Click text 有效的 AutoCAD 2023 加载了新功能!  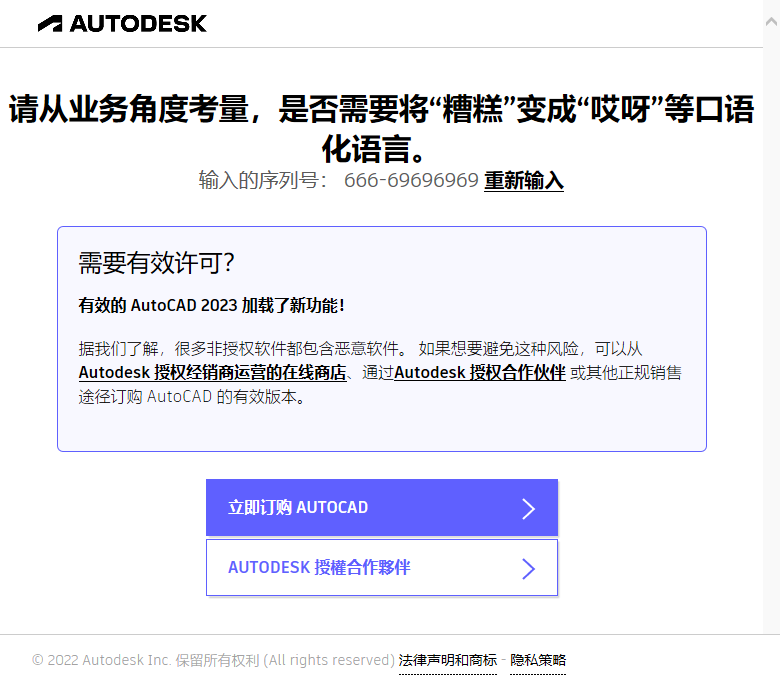coord(211,305)
